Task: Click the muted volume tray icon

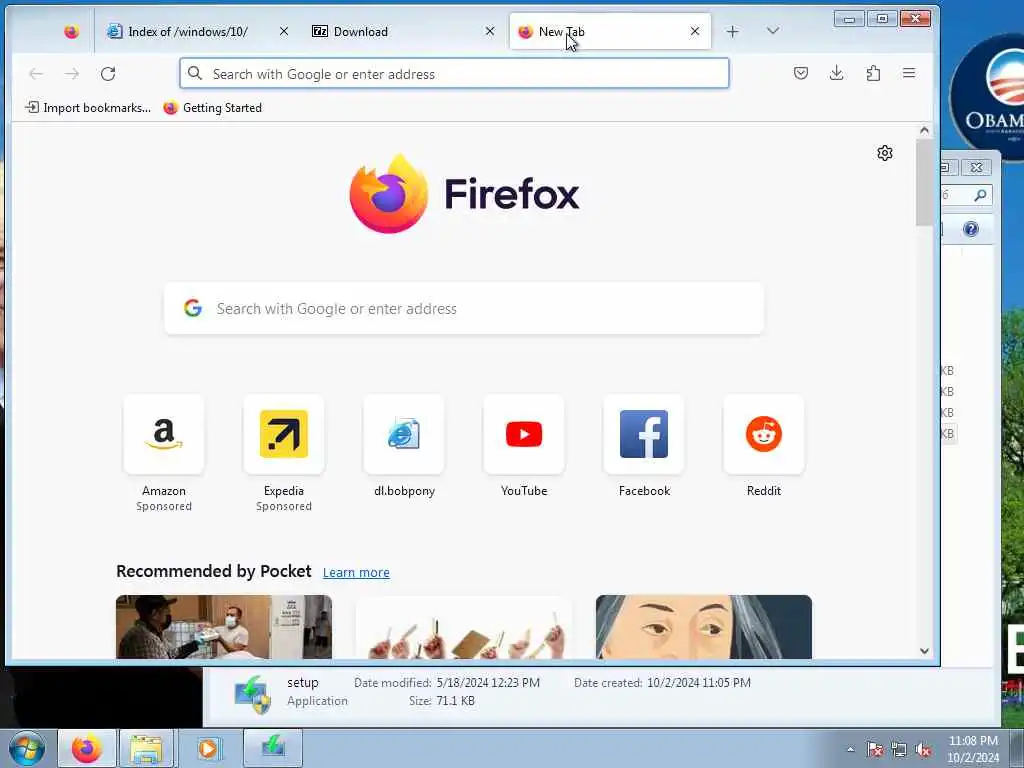Action: pos(923,750)
